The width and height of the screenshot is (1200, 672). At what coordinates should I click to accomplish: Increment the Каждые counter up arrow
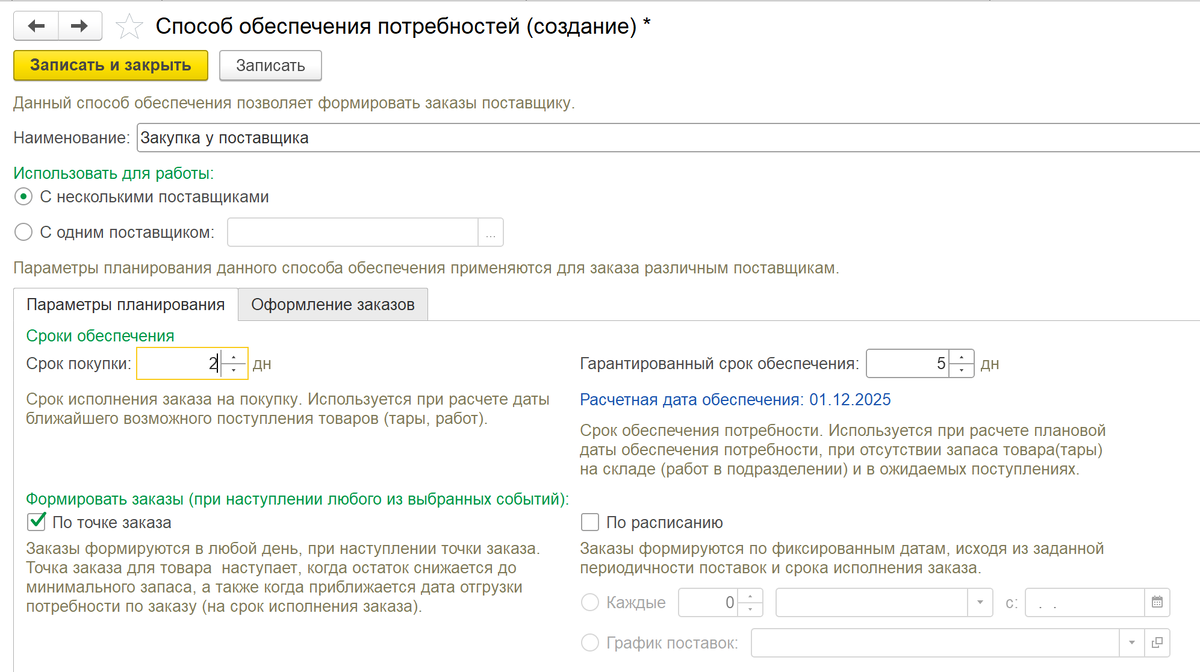[750, 596]
